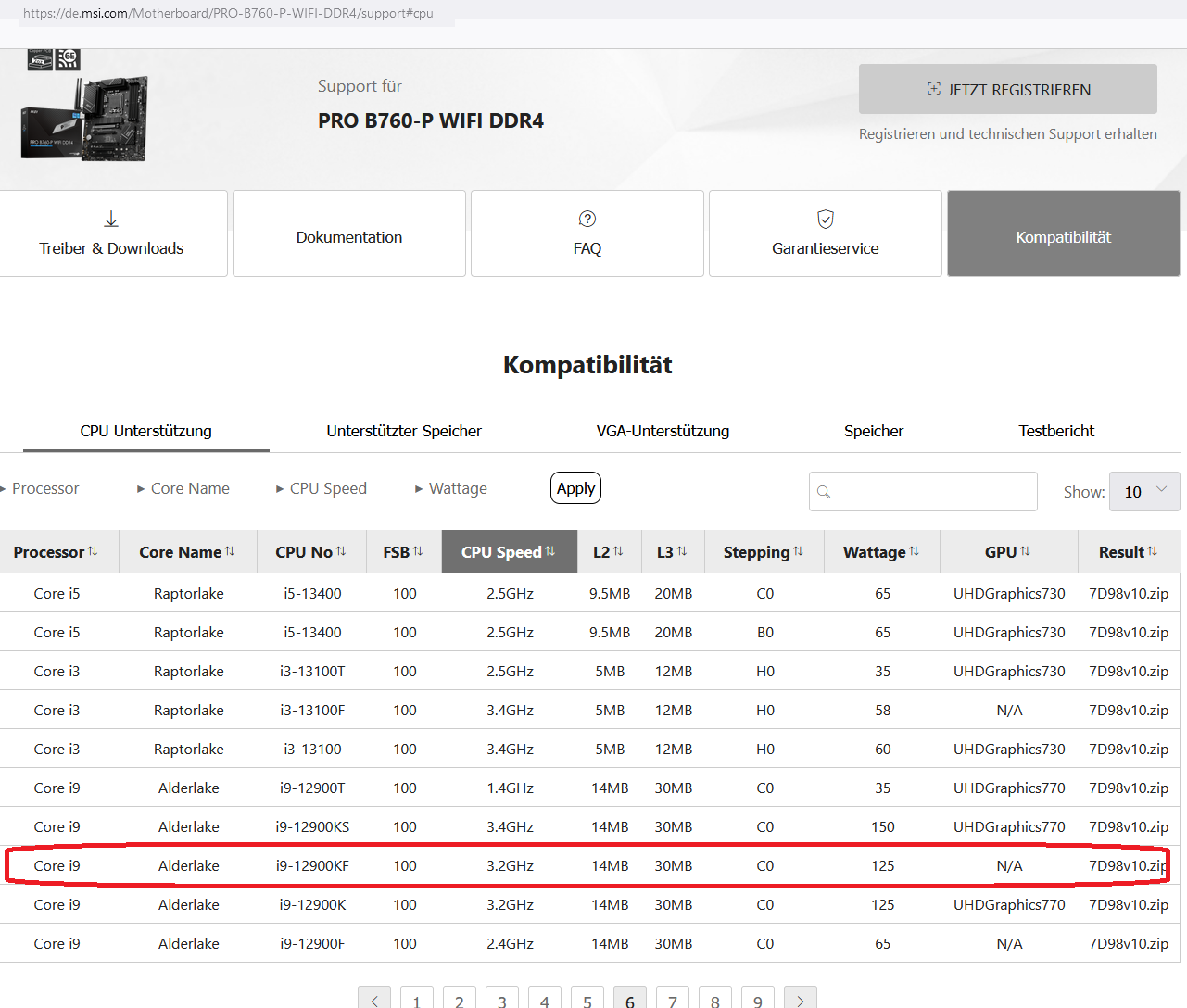The image size is (1187, 1008).
Task: Expand the CPU Speed filter
Action: click(322, 488)
